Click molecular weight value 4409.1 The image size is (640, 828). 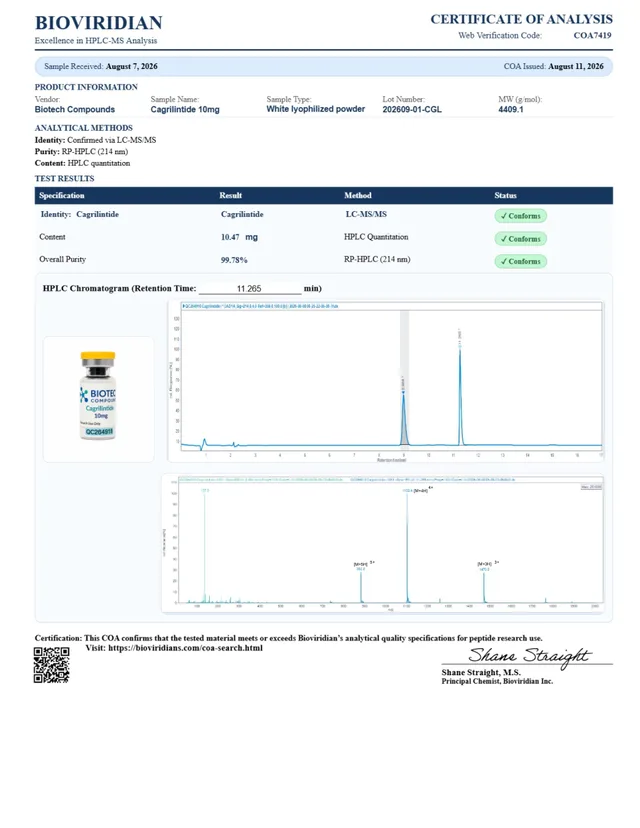pos(511,110)
